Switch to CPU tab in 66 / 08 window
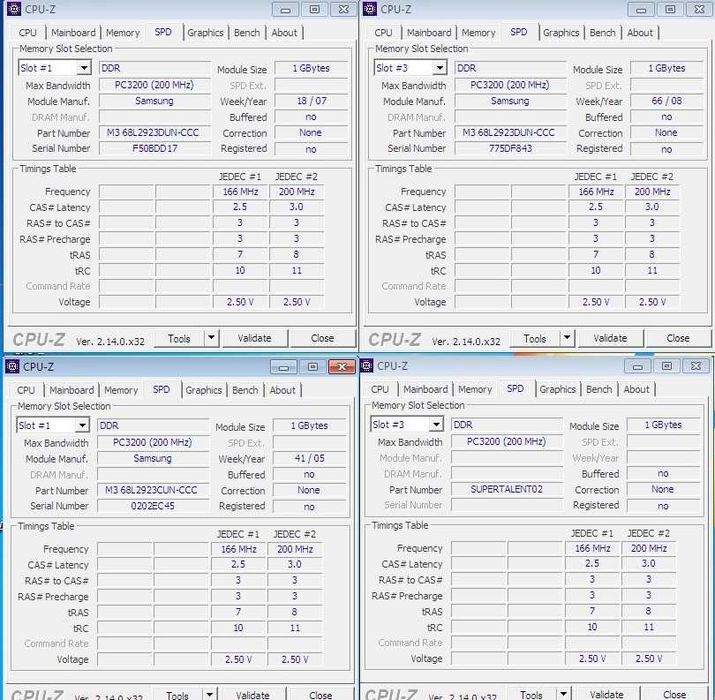The image size is (715, 700). [383, 33]
